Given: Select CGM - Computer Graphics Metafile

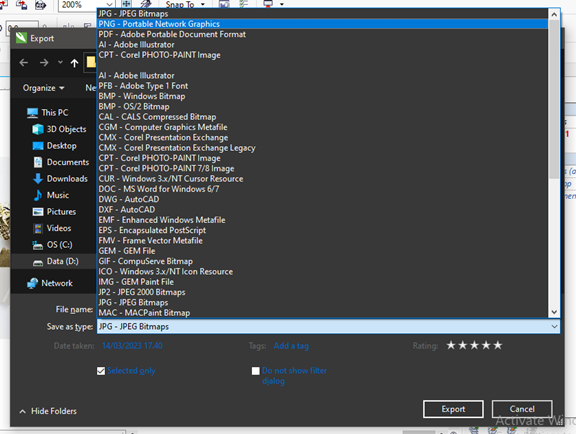Looking at the screenshot, I should click(323, 127).
